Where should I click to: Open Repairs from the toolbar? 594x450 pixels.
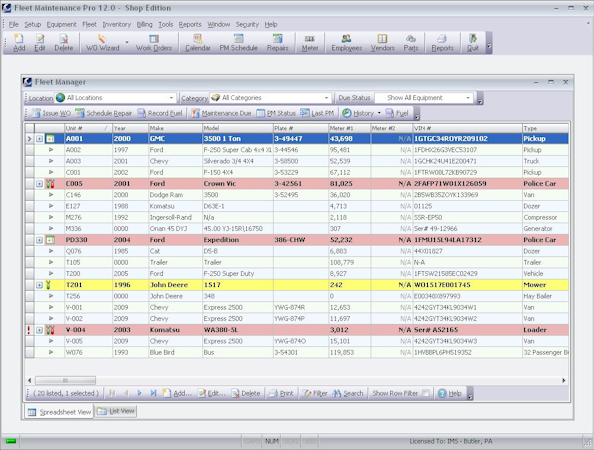(x=277, y=42)
